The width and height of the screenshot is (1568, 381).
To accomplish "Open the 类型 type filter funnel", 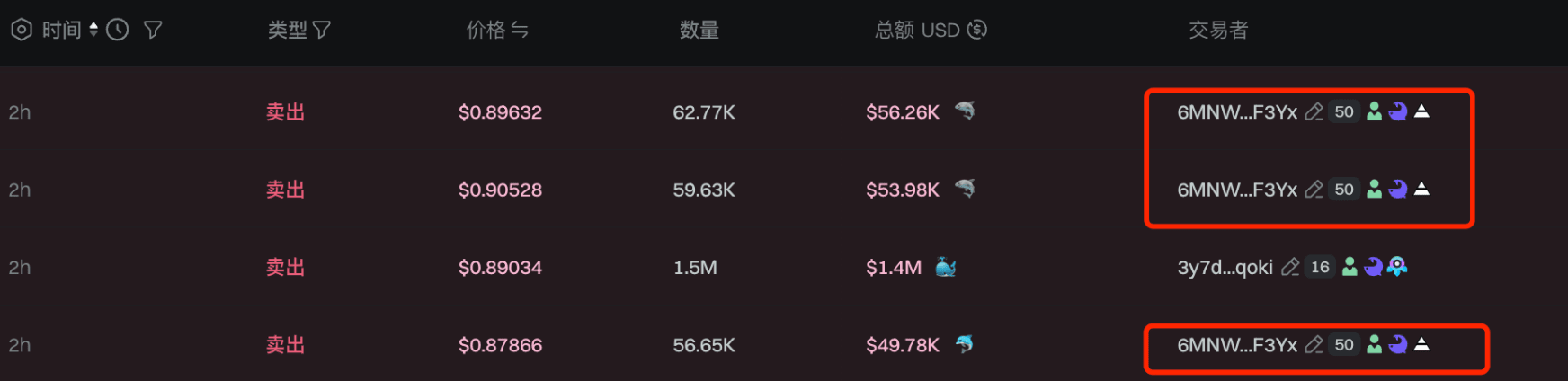I will [x=322, y=31].
